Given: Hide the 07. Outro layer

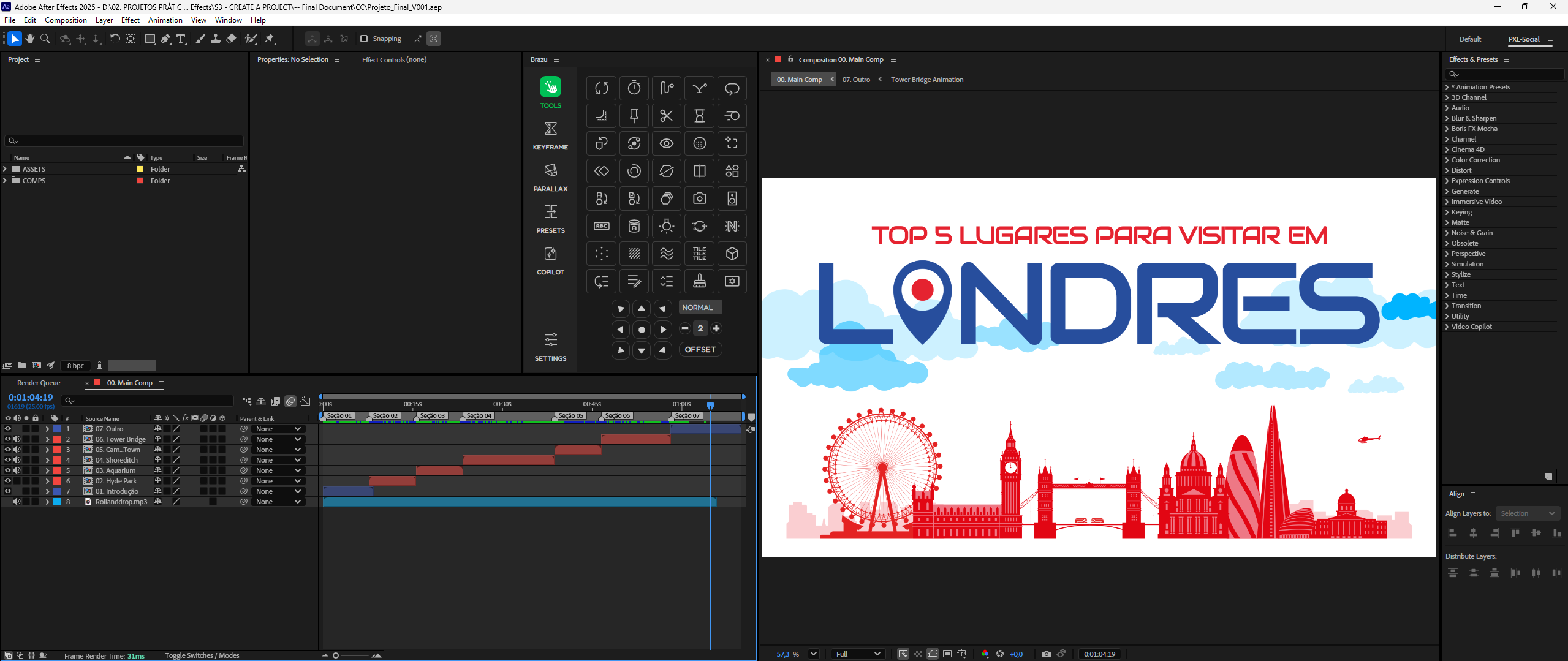Looking at the screenshot, I should 7,429.
